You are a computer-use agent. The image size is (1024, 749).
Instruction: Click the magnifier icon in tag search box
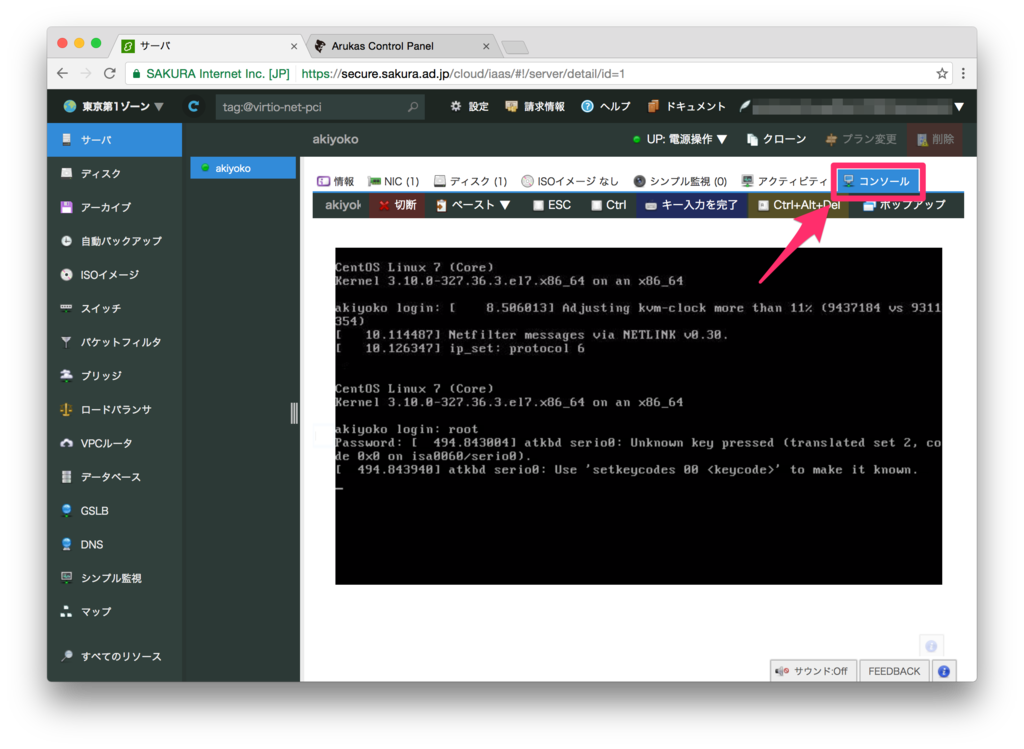point(413,106)
